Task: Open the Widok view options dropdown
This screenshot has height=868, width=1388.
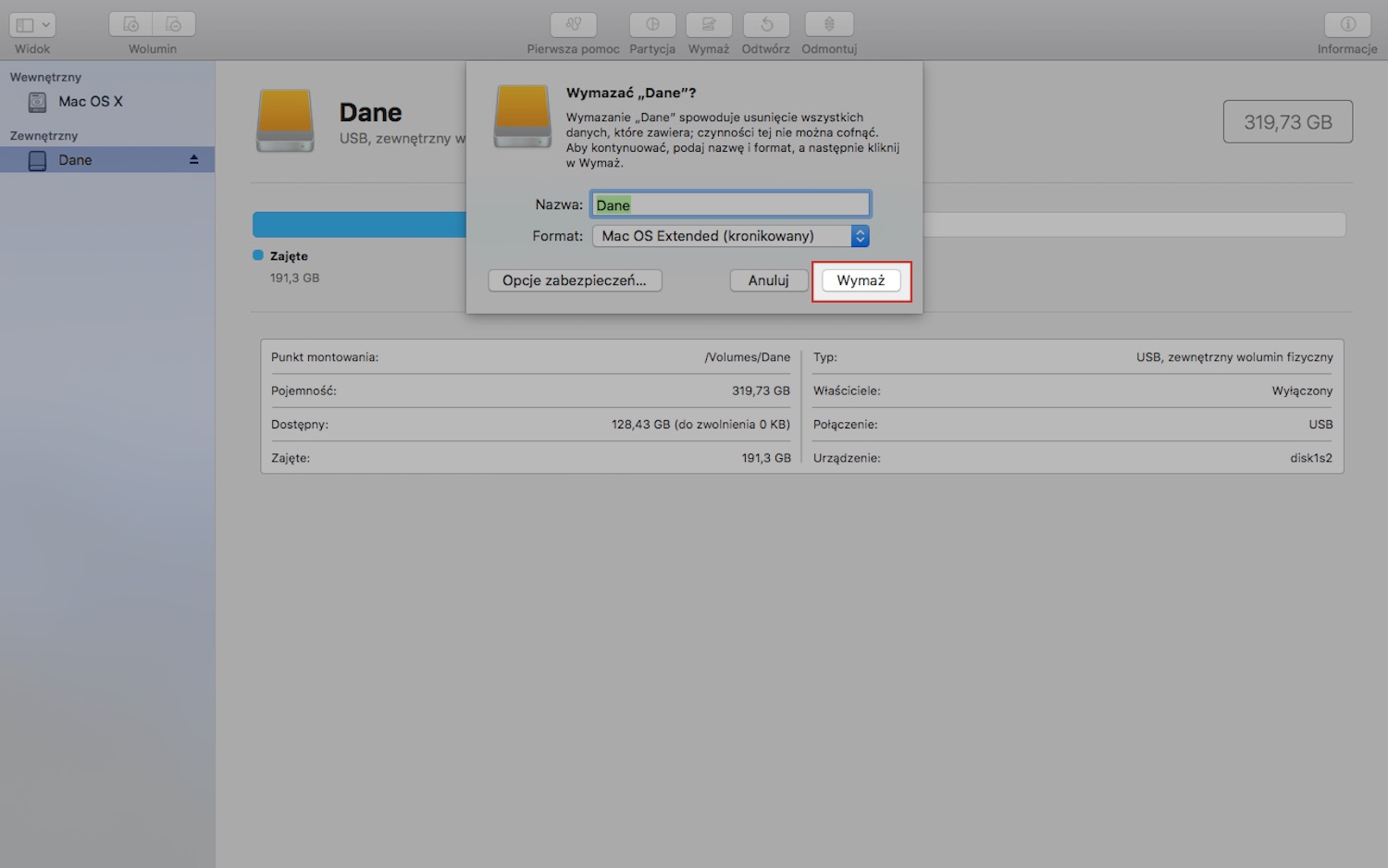Action: click(x=31, y=23)
